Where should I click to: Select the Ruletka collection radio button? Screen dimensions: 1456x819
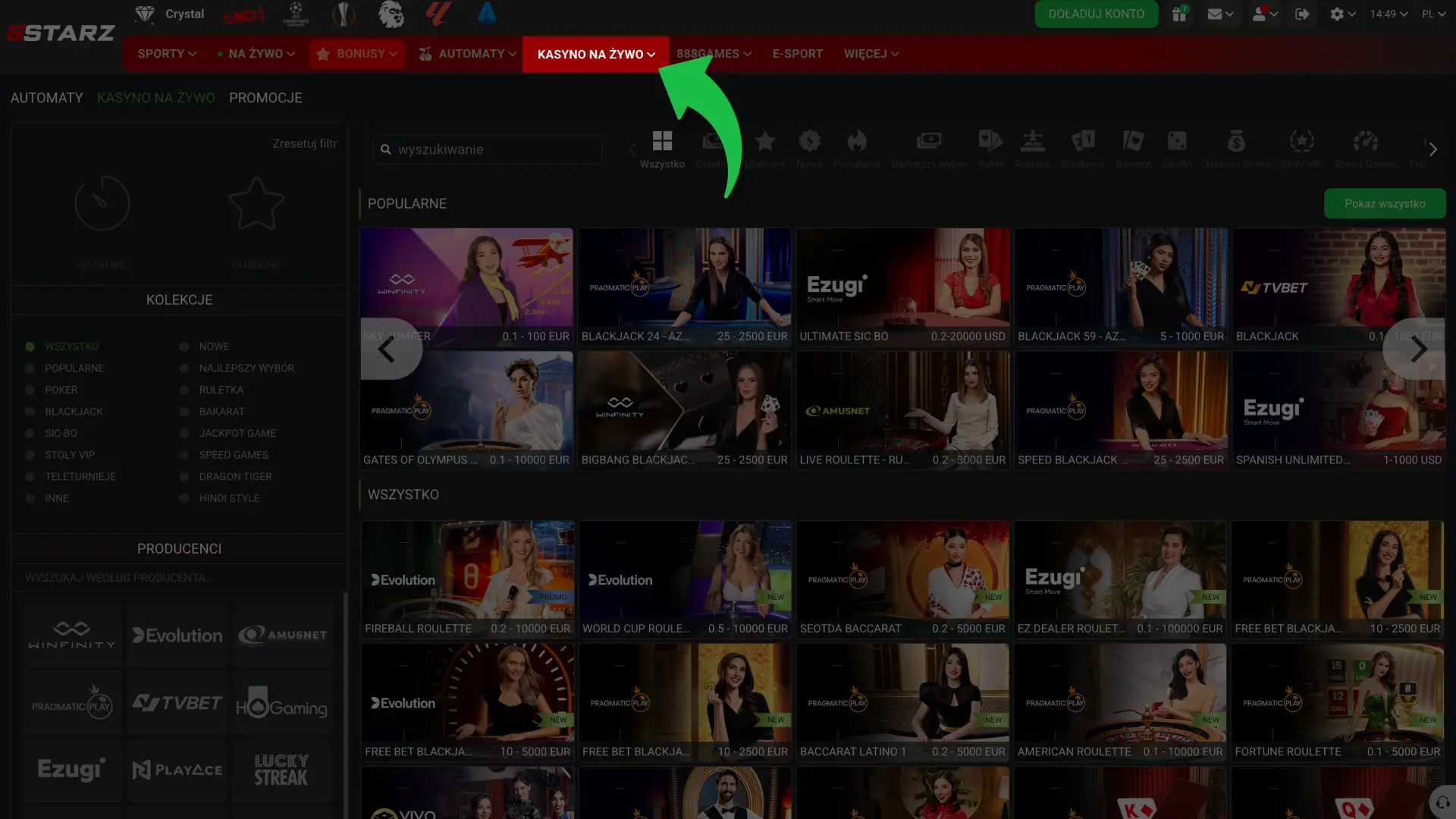pyautogui.click(x=184, y=390)
